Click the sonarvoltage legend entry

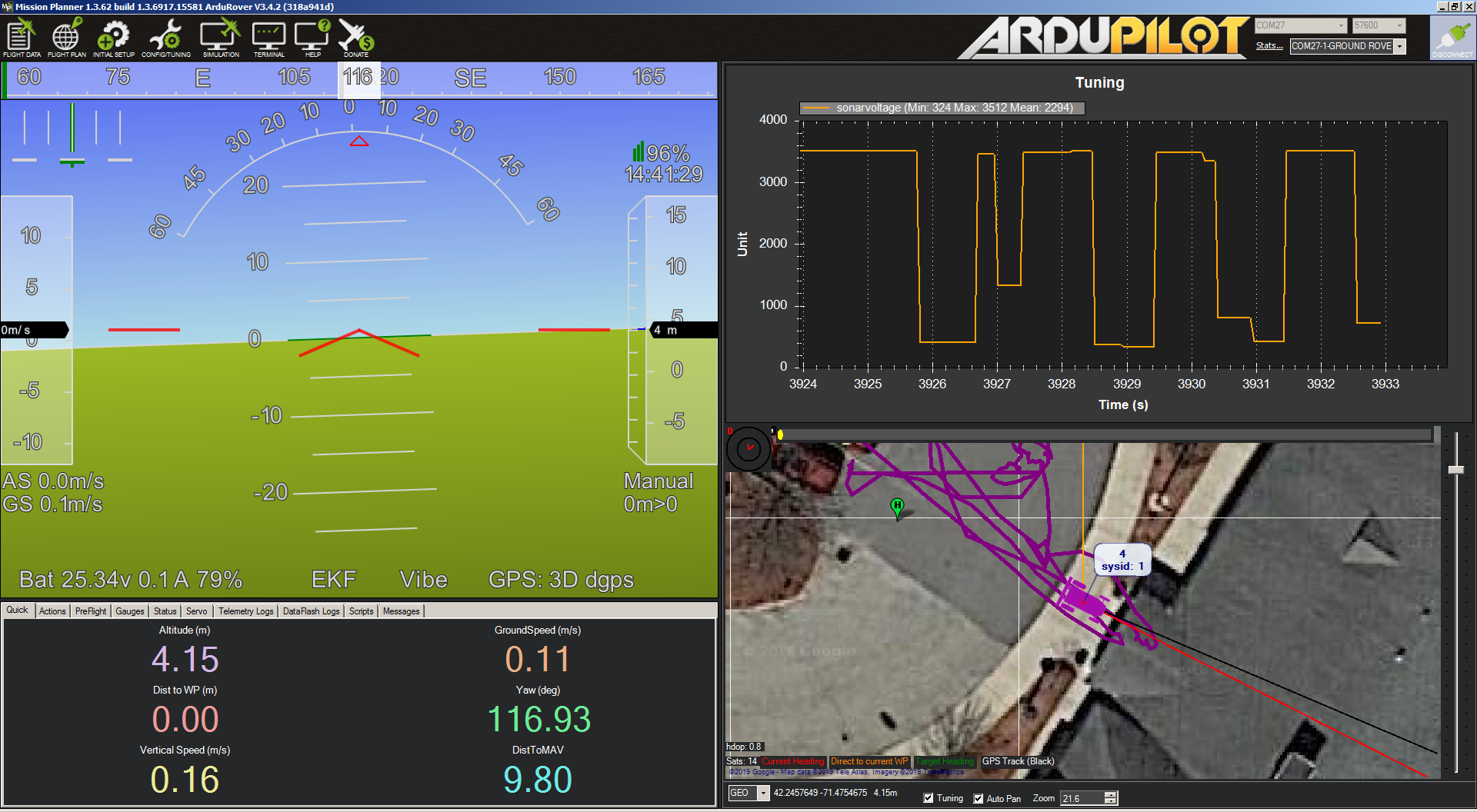pos(942,108)
